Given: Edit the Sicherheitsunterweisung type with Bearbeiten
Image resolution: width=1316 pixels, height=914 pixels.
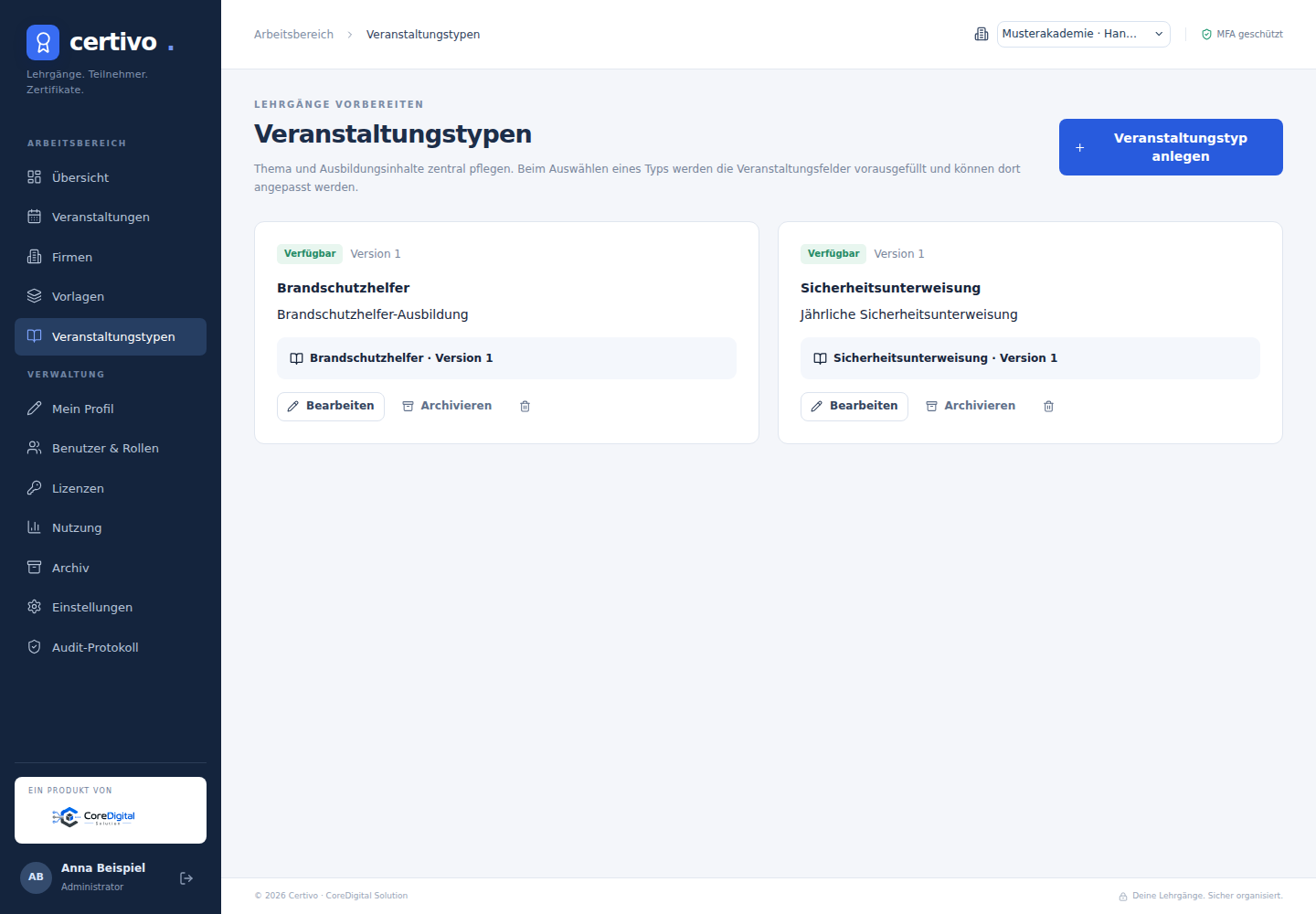Looking at the screenshot, I should [x=854, y=407].
